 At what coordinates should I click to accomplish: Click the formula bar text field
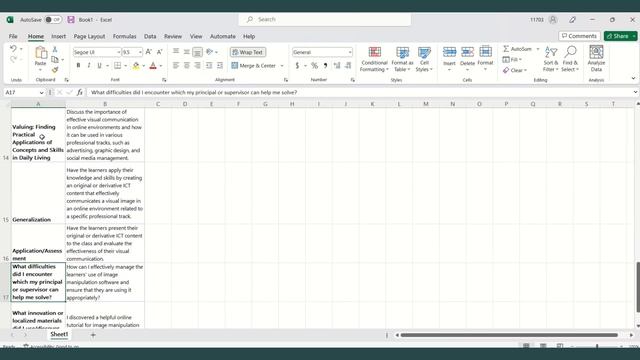point(360,93)
